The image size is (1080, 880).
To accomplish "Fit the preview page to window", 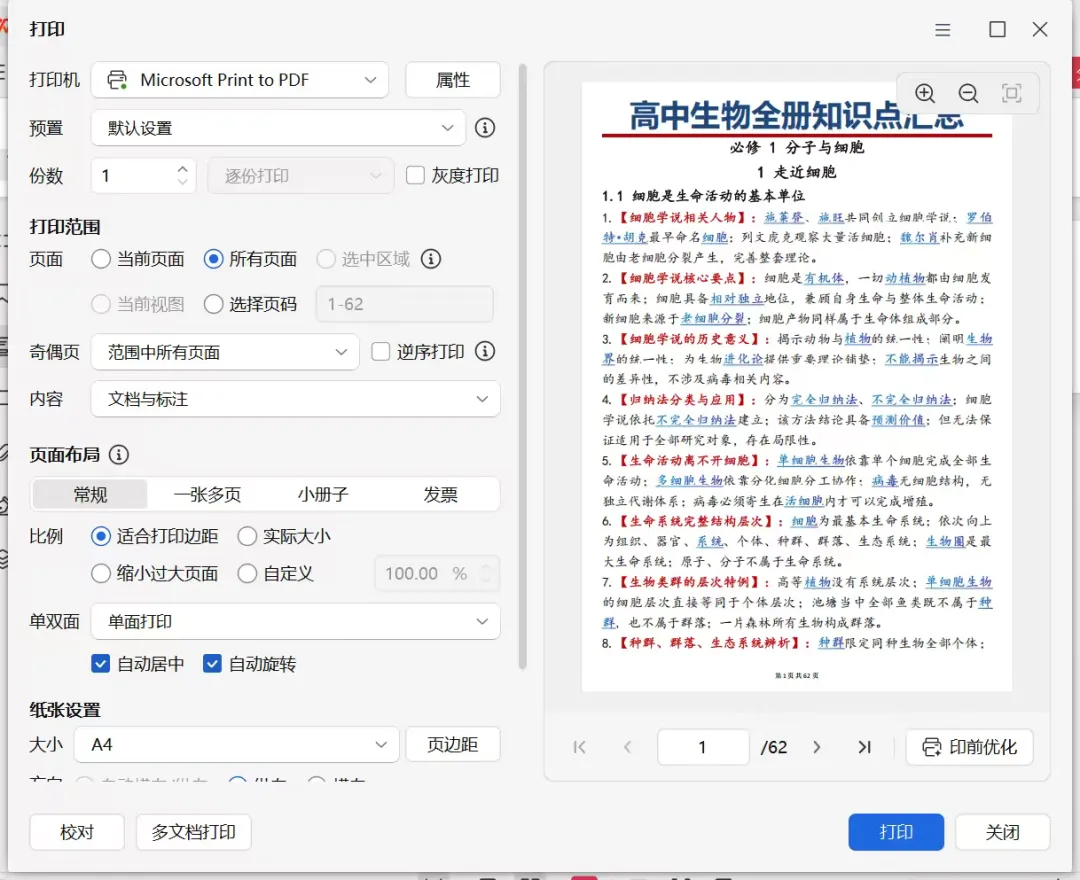I will (x=1011, y=93).
